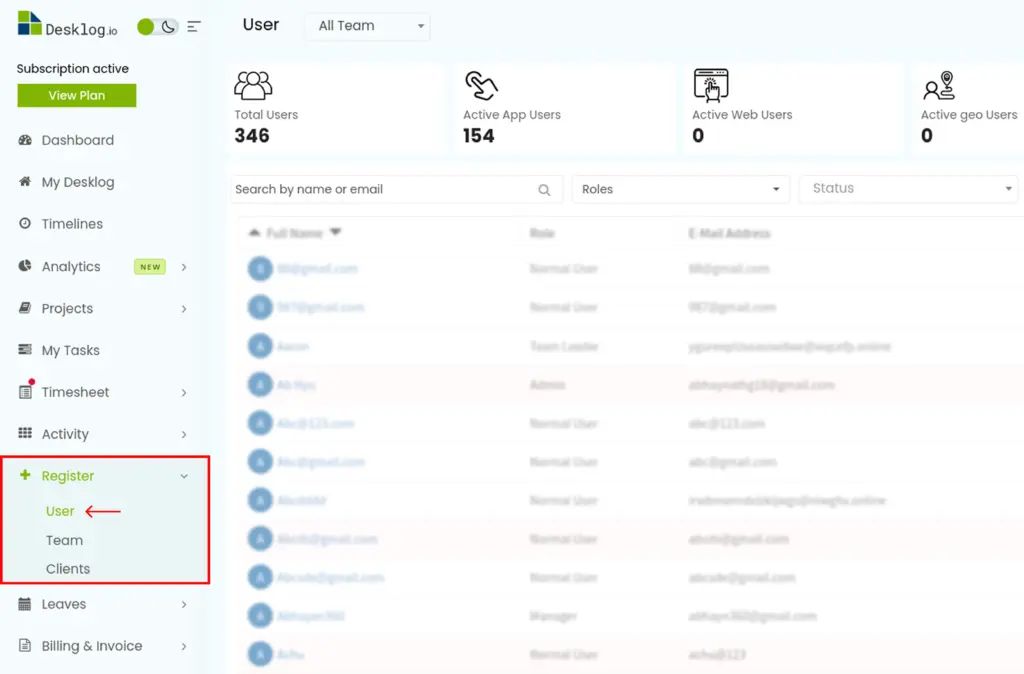Image resolution: width=1024 pixels, height=674 pixels.
Task: Click the Search by name or email field
Action: [380, 189]
